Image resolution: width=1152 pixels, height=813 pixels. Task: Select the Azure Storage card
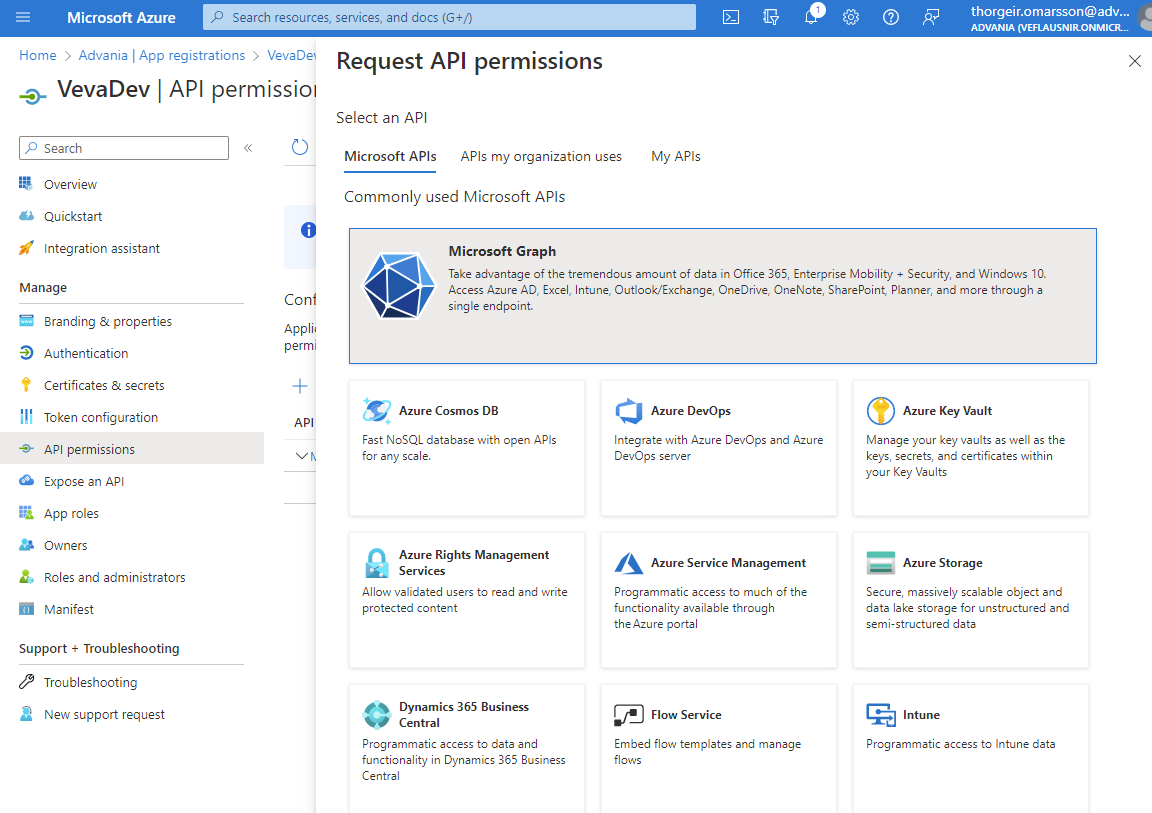pyautogui.click(x=971, y=600)
